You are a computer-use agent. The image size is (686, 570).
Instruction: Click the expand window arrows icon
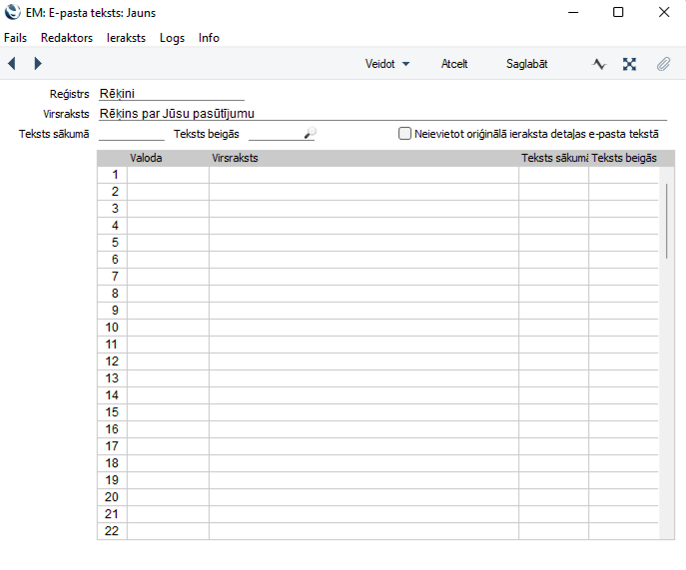[x=629, y=64]
